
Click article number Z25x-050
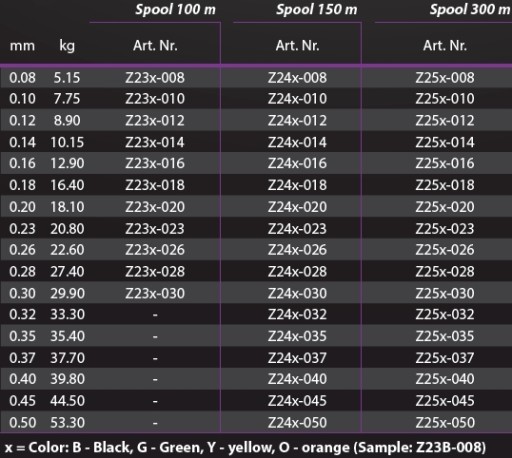coord(445,423)
